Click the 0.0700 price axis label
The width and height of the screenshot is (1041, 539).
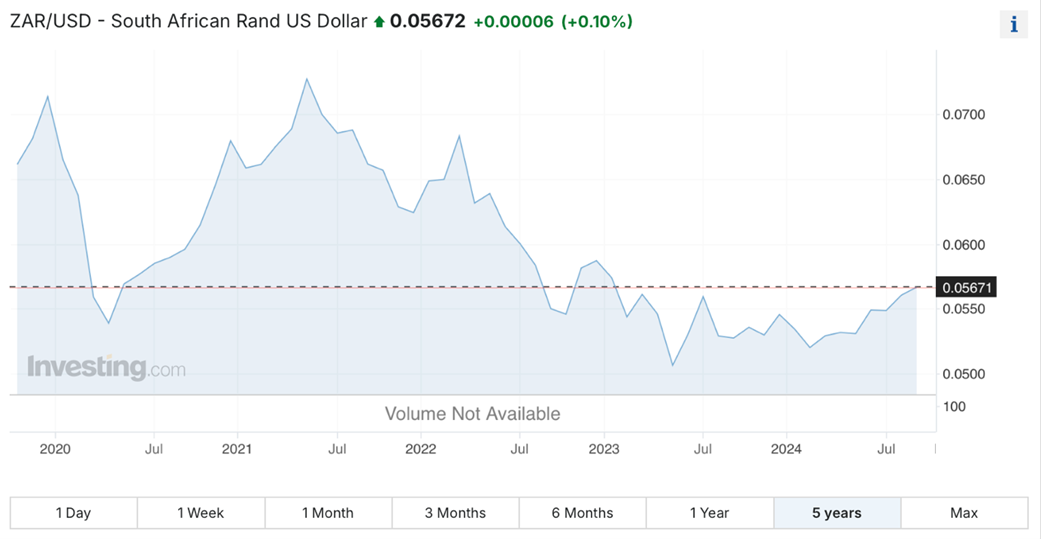pos(964,115)
